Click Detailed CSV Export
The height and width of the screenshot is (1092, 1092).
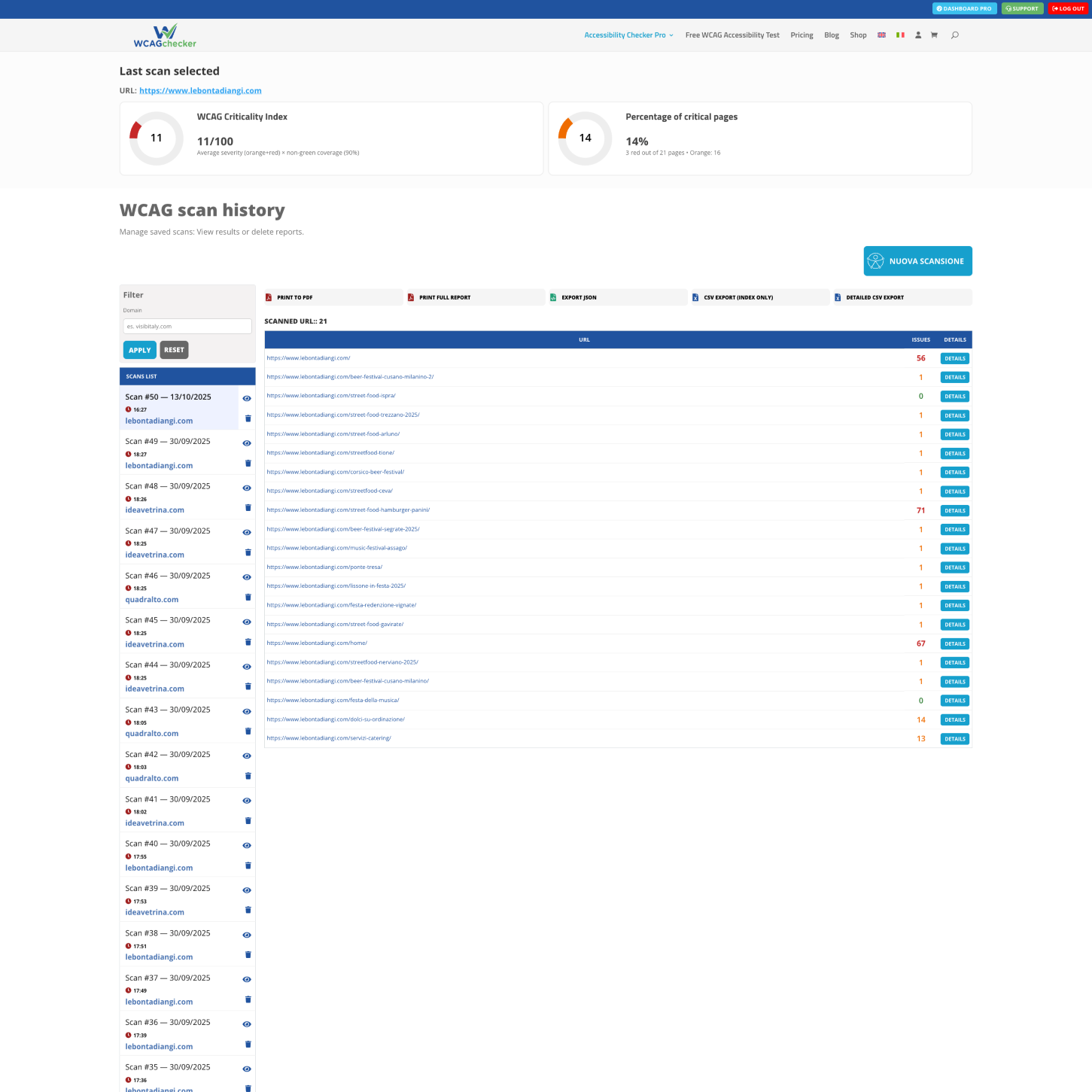pyautogui.click(x=902, y=297)
